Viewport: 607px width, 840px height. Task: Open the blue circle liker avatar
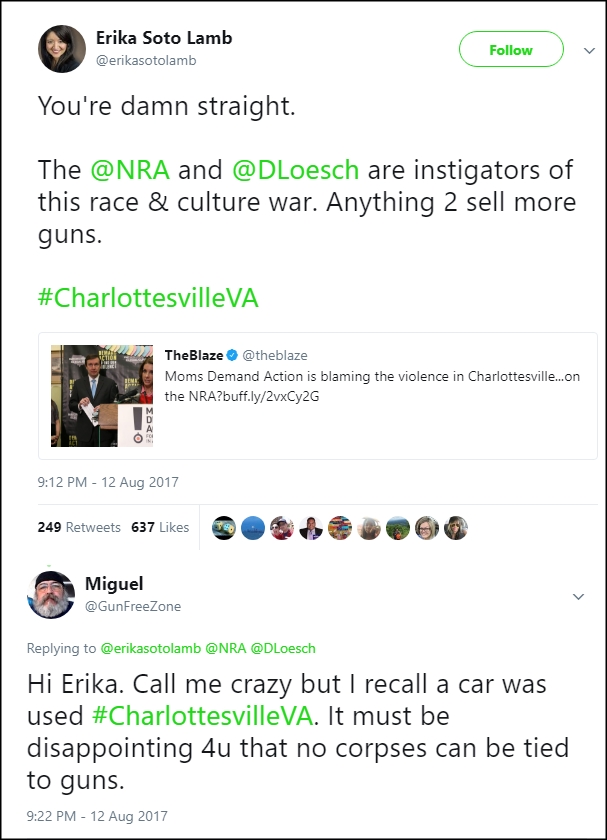click(x=253, y=528)
